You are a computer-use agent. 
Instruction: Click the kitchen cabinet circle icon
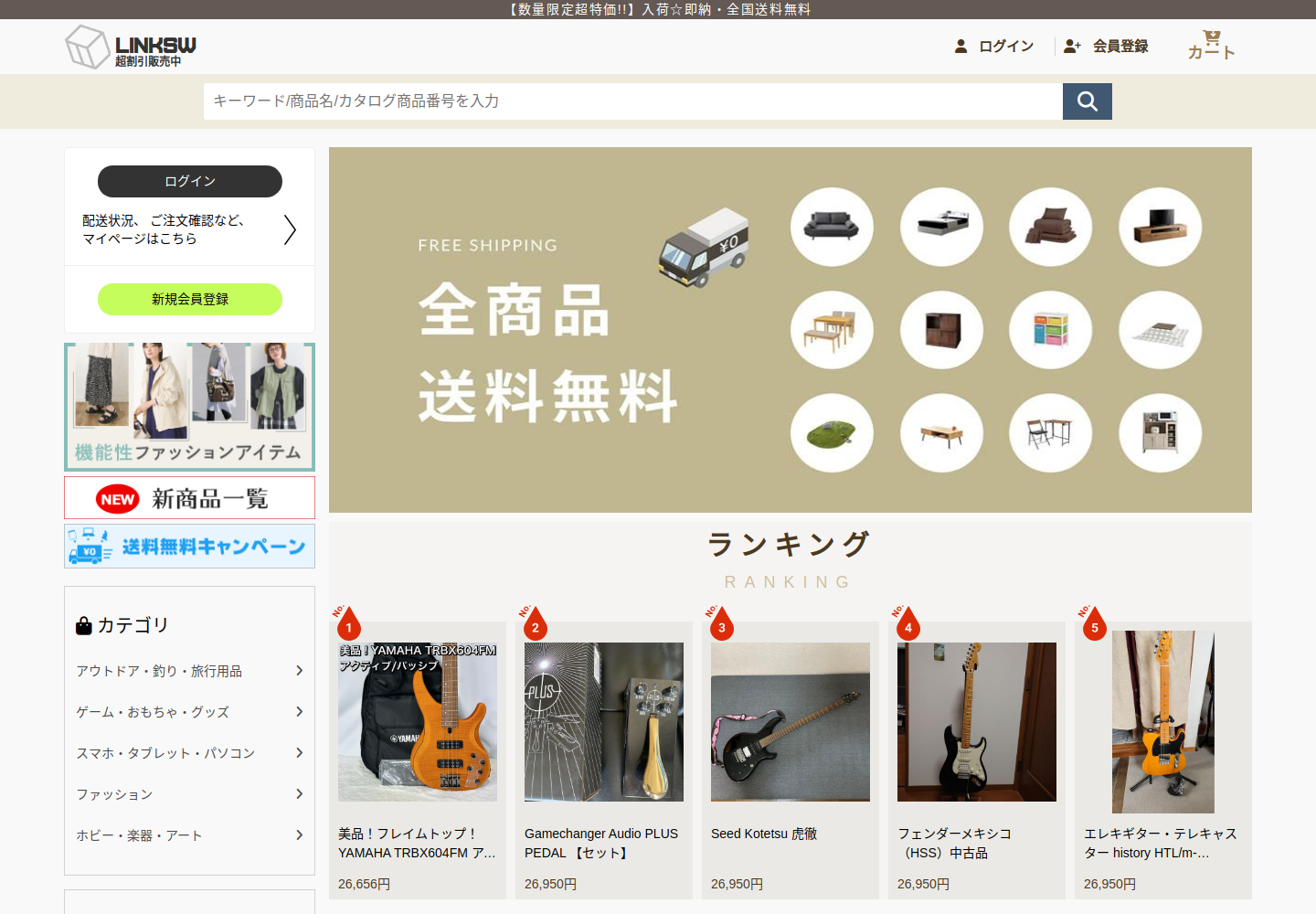pos(1161,433)
